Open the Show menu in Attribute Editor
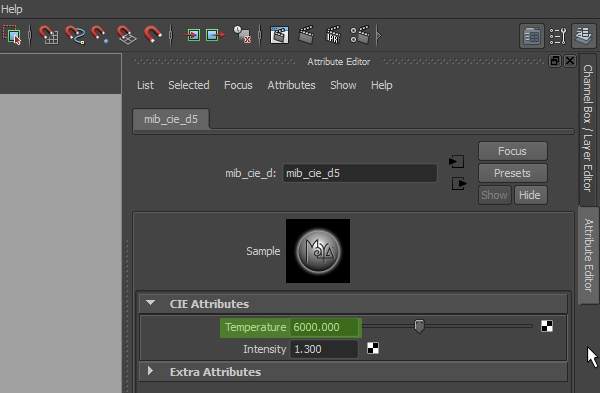 343,85
